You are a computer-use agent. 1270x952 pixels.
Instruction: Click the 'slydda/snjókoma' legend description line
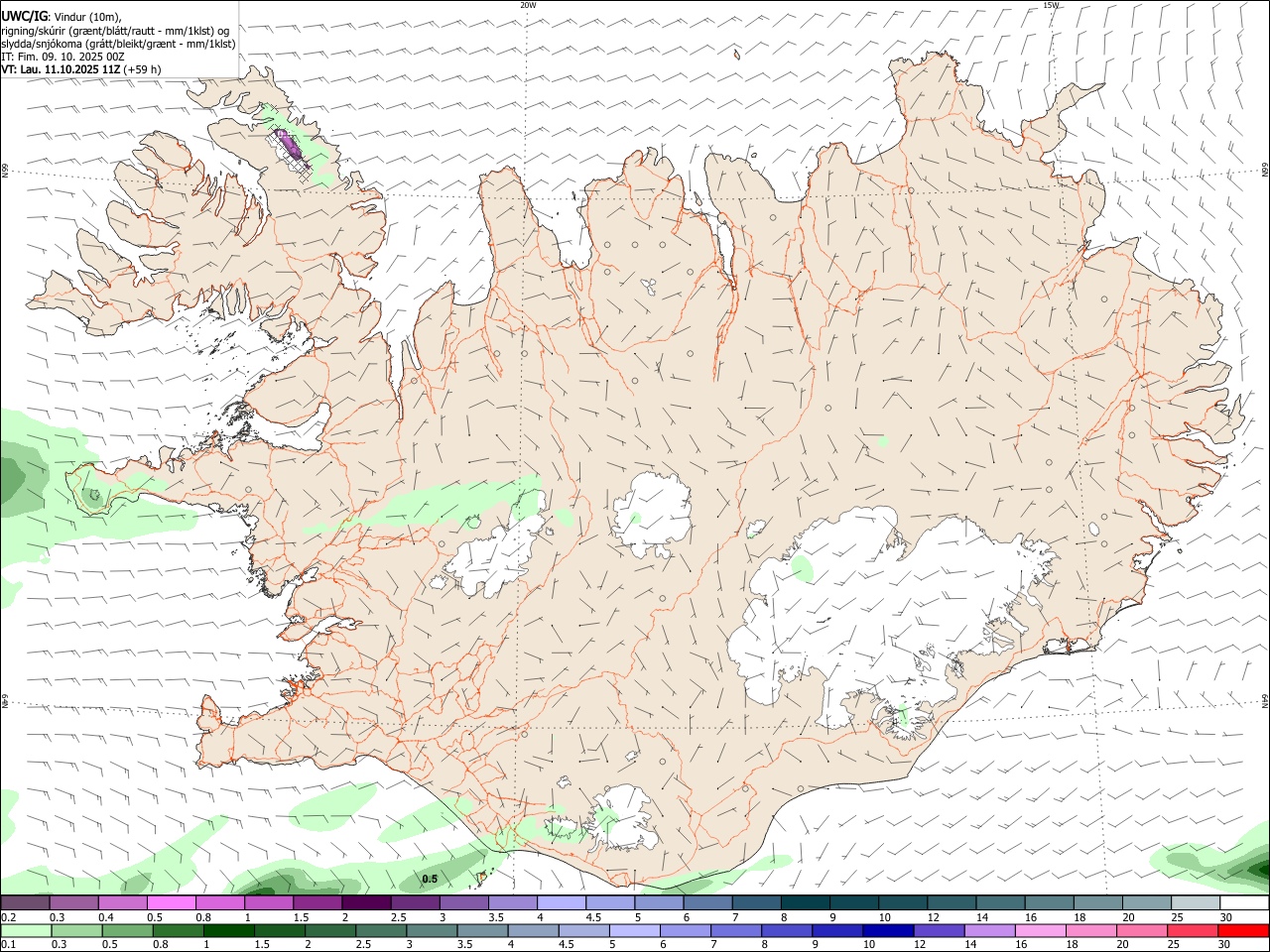click(x=118, y=44)
